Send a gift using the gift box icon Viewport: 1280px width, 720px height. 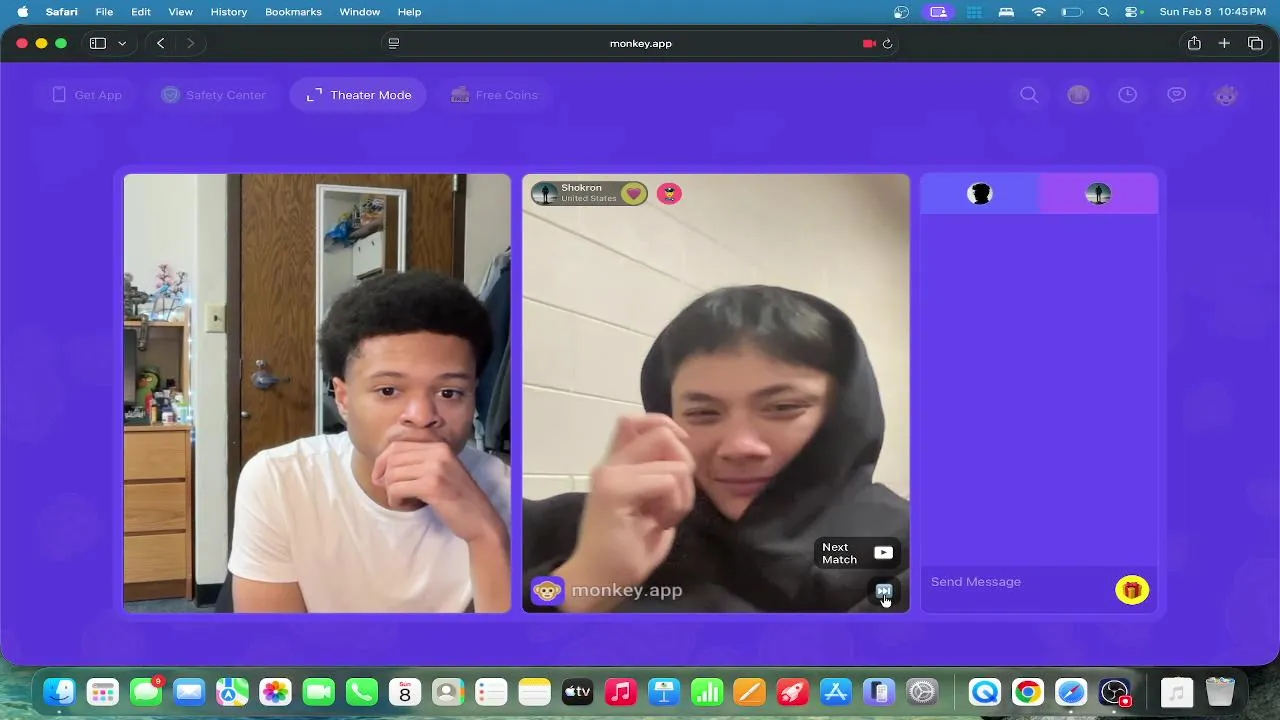1132,590
